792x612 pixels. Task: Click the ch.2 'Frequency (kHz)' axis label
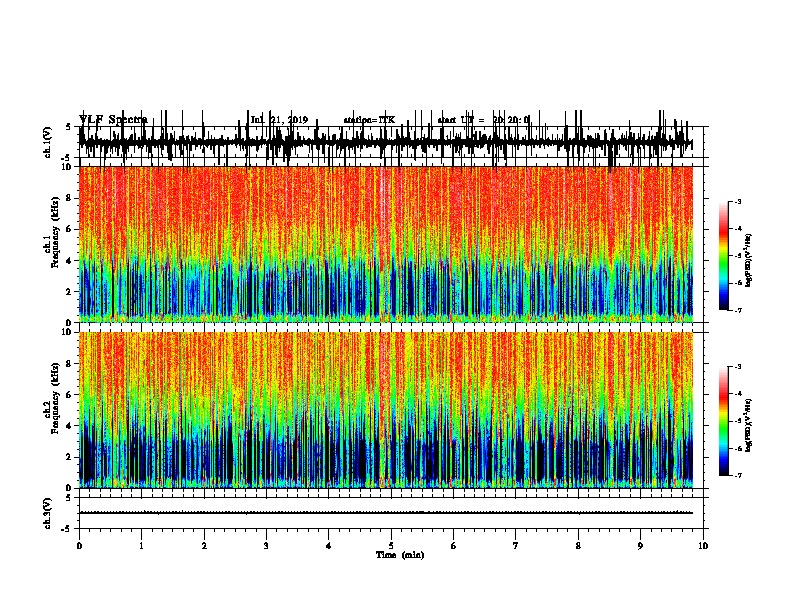click(55, 398)
